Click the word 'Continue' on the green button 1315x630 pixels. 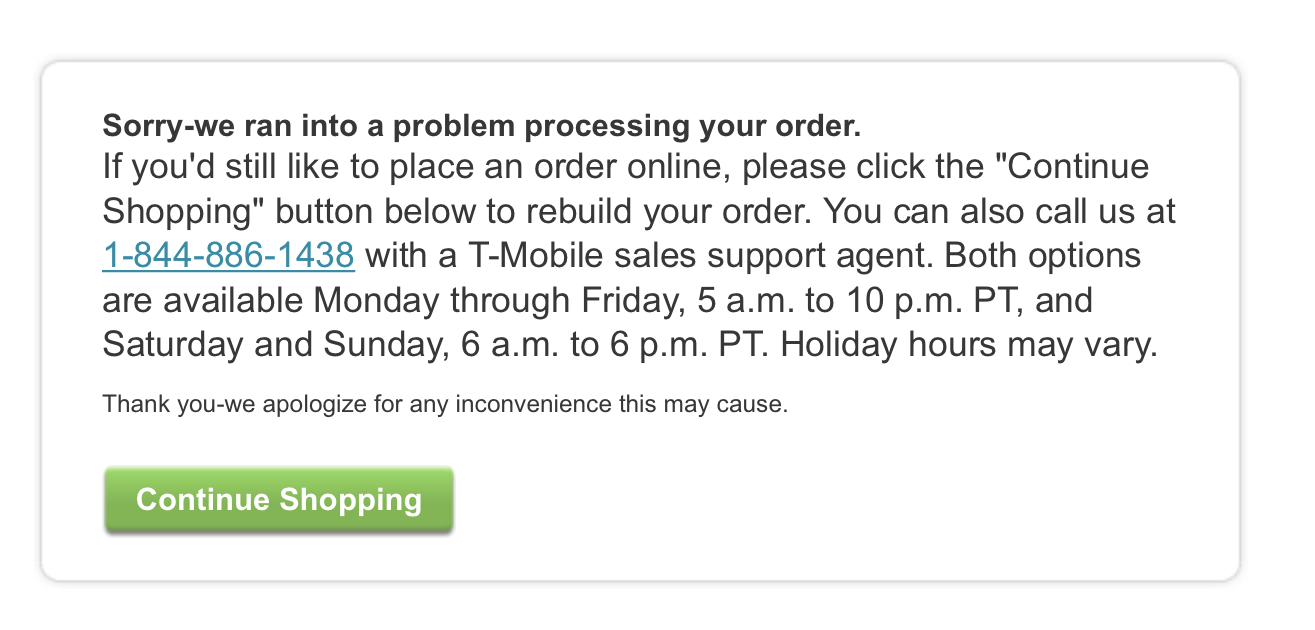[204, 499]
